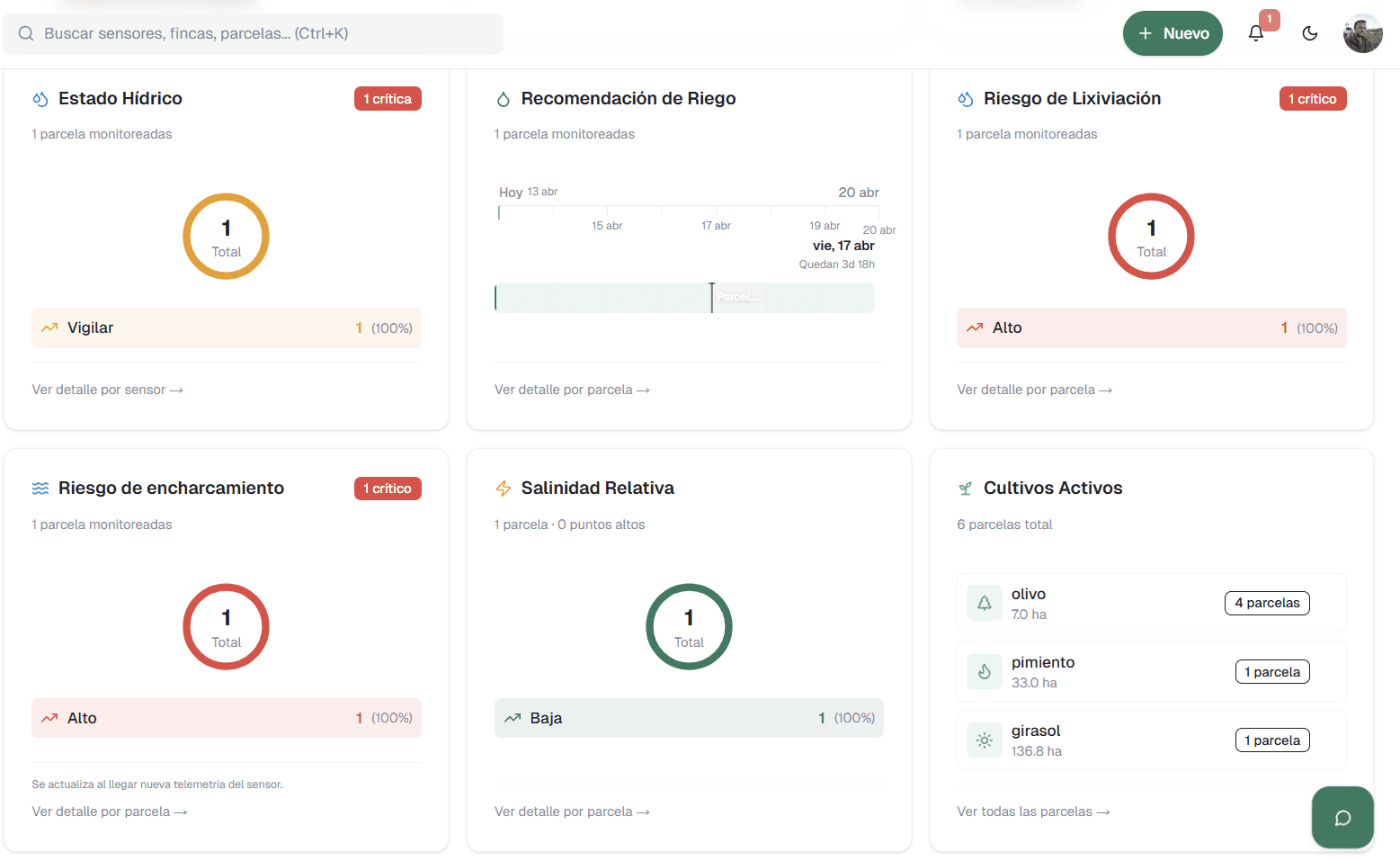Click 1 crítico badge on Riesgo de encharcamiento
Viewport: 1400px width, 861px height.
tap(388, 489)
